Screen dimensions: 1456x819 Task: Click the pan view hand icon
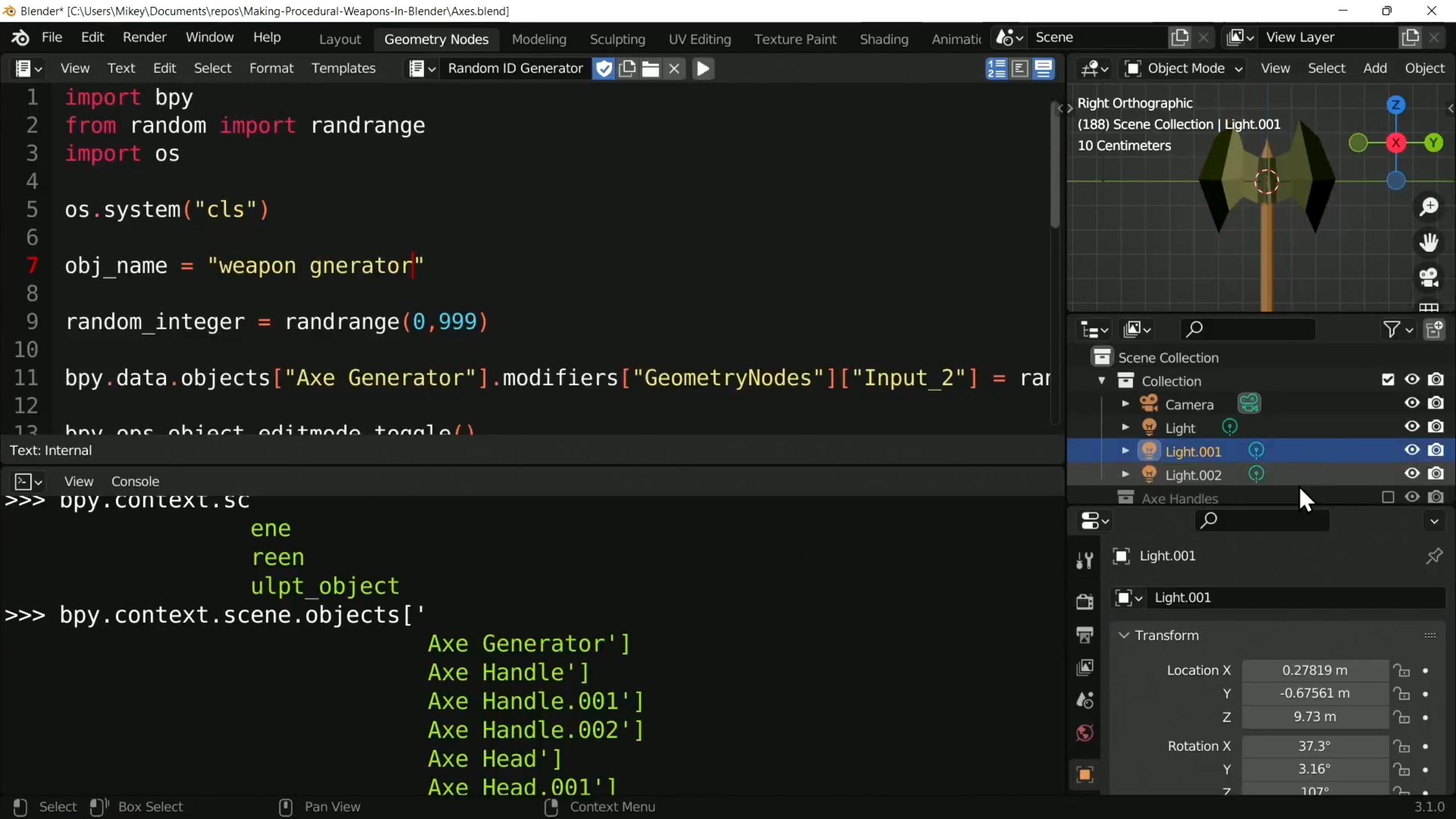[x=1429, y=242]
